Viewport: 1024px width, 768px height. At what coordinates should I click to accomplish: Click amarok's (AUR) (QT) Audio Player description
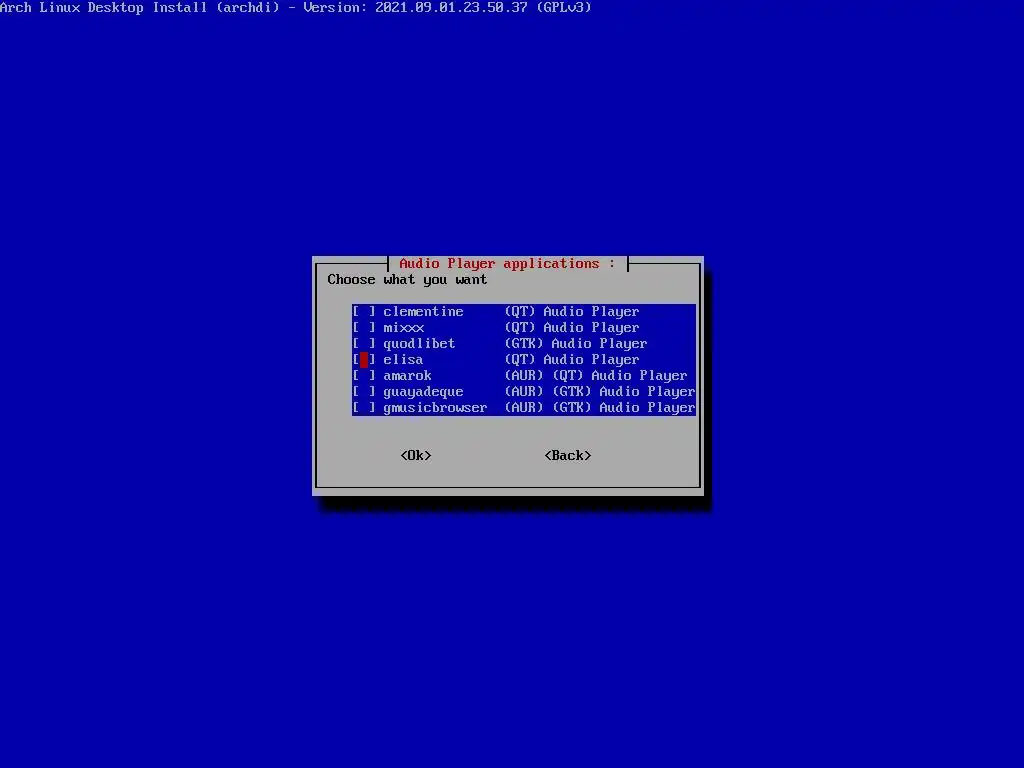(x=596, y=376)
